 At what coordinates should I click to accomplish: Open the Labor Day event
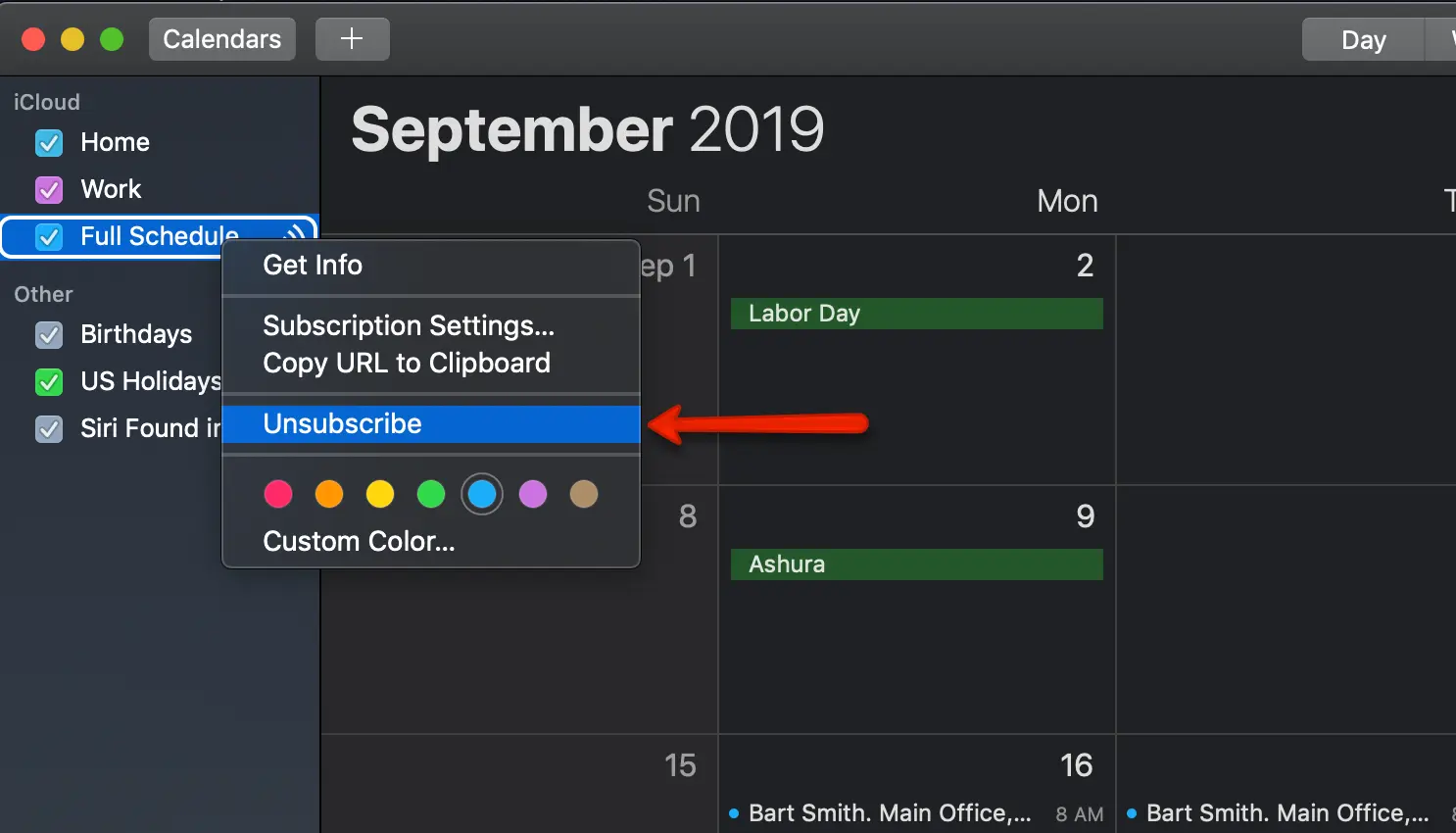point(917,314)
